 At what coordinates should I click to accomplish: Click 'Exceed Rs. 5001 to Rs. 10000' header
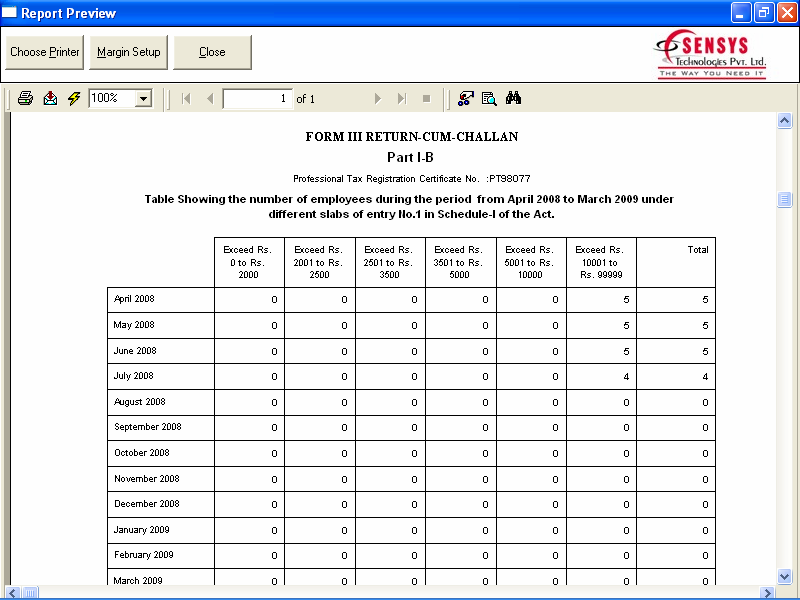click(529, 262)
